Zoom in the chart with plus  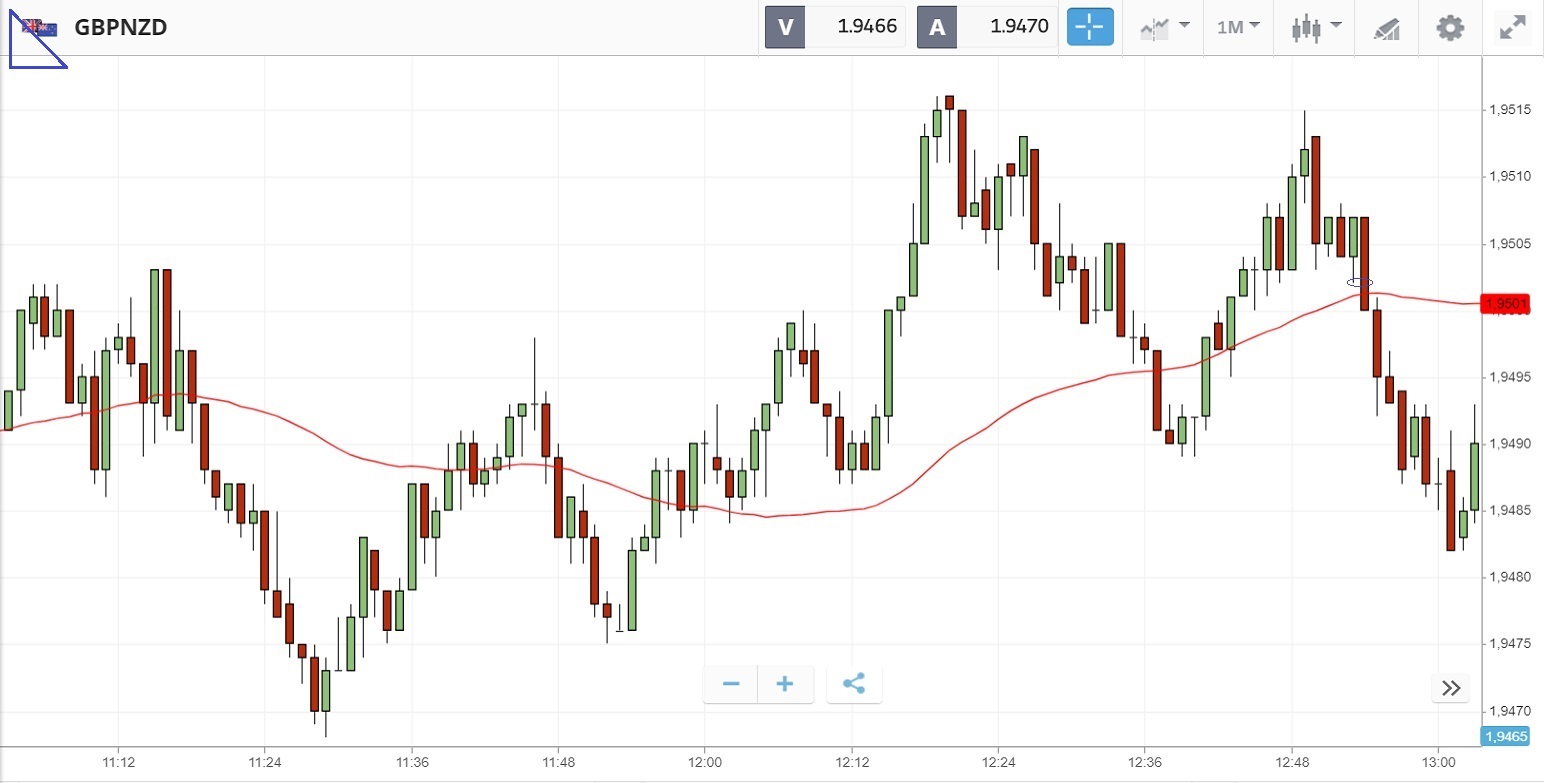[785, 684]
